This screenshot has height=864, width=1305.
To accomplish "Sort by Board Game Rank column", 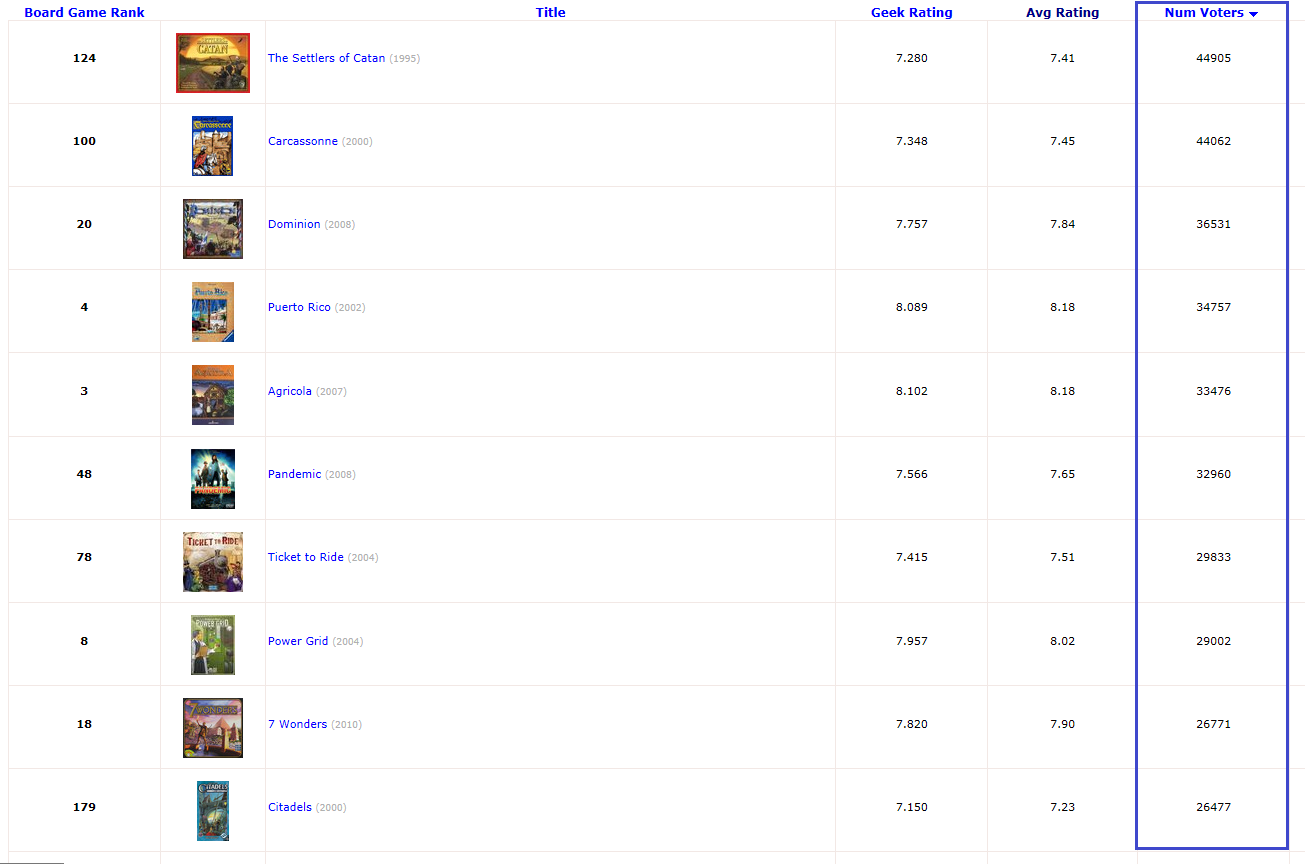I will (x=84, y=13).
